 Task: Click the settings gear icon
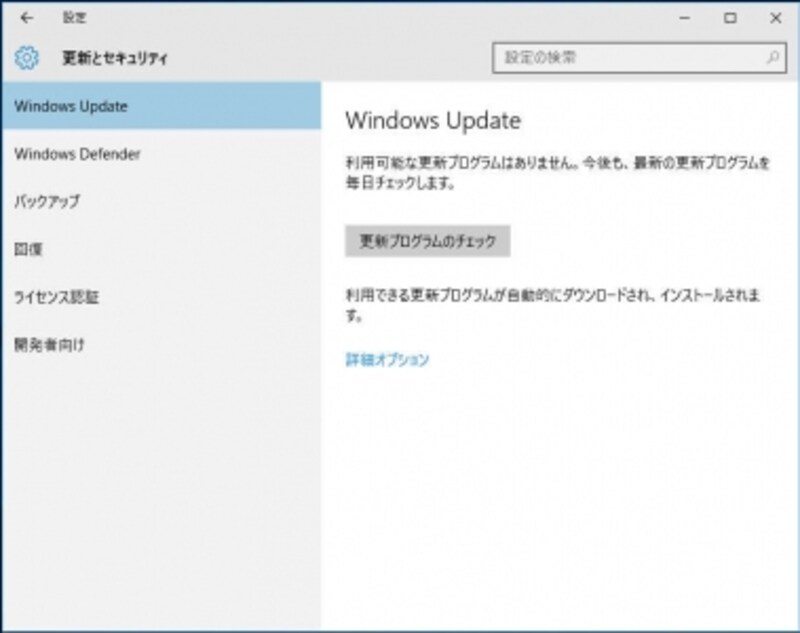point(27,58)
